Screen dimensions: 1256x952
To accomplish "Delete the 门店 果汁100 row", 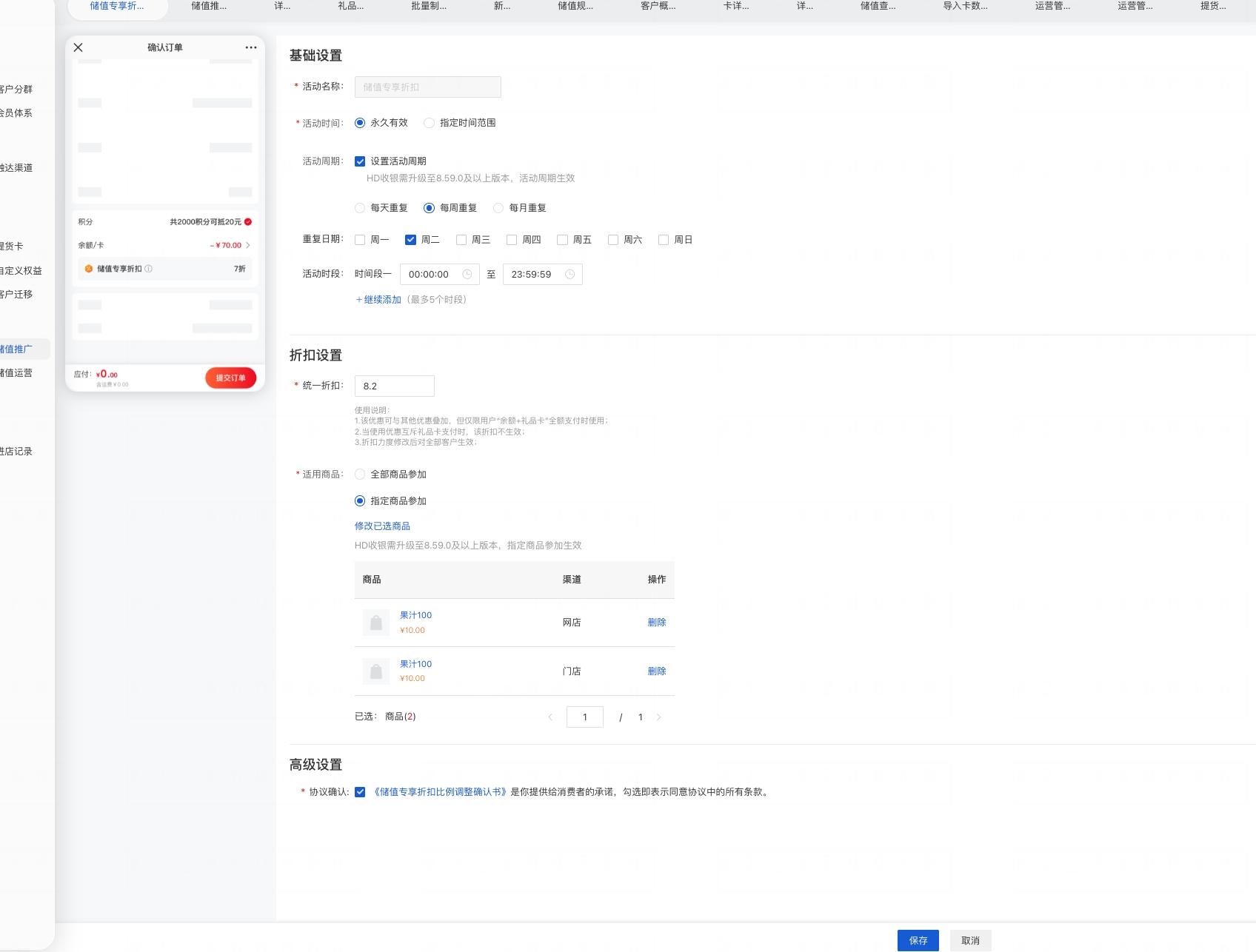I will point(657,671).
